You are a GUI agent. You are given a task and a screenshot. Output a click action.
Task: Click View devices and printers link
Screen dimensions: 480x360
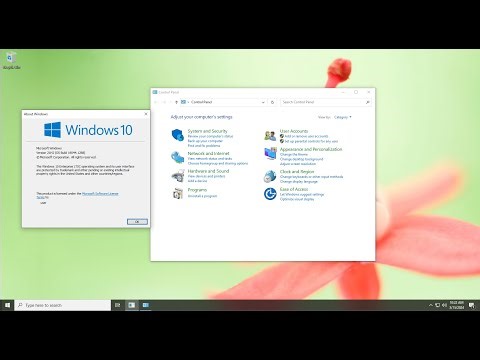(206, 176)
